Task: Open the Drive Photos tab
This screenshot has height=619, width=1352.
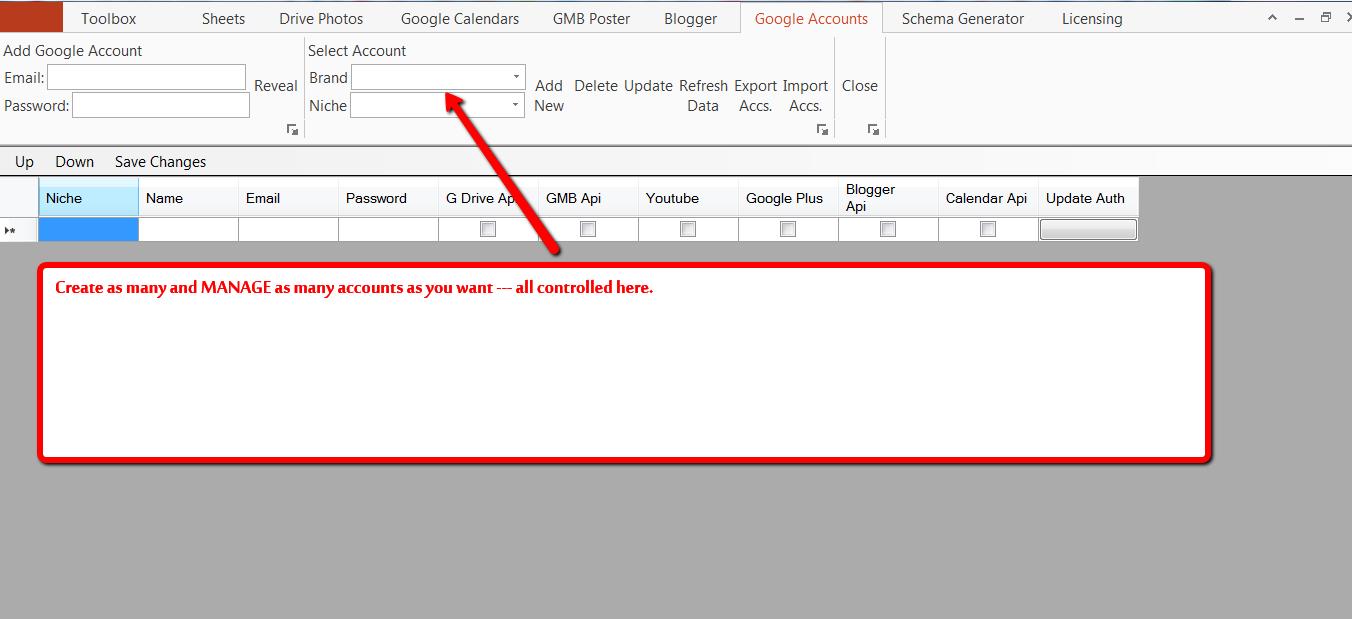Action: (322, 18)
